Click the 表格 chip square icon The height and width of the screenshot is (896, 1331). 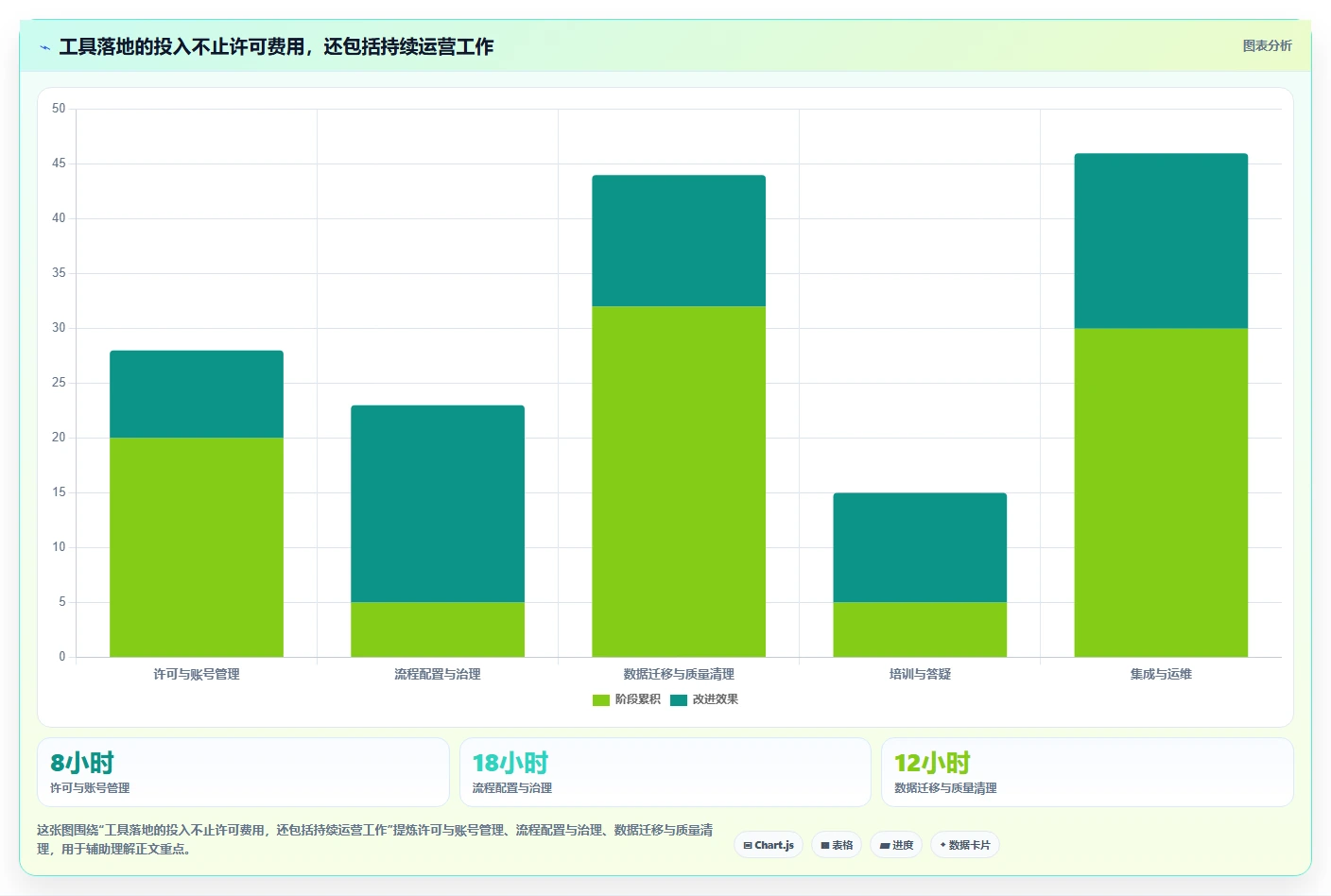click(825, 846)
